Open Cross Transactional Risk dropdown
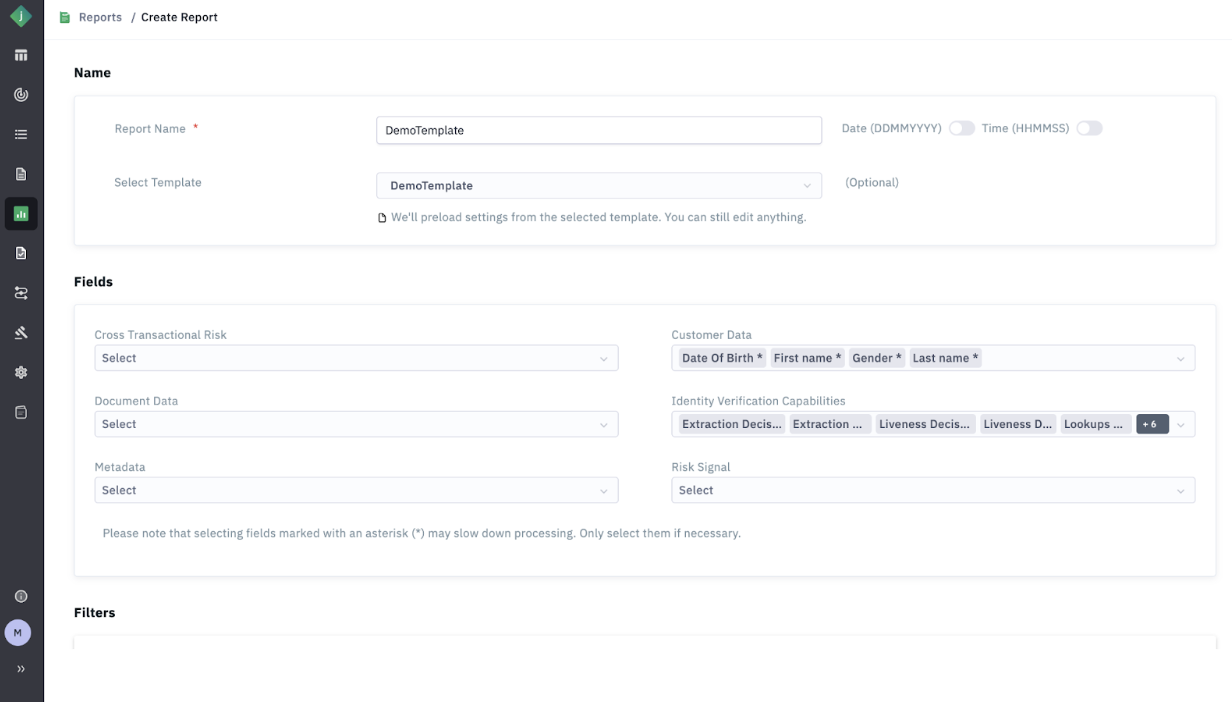Viewport: 1232px width, 702px height. [356, 358]
